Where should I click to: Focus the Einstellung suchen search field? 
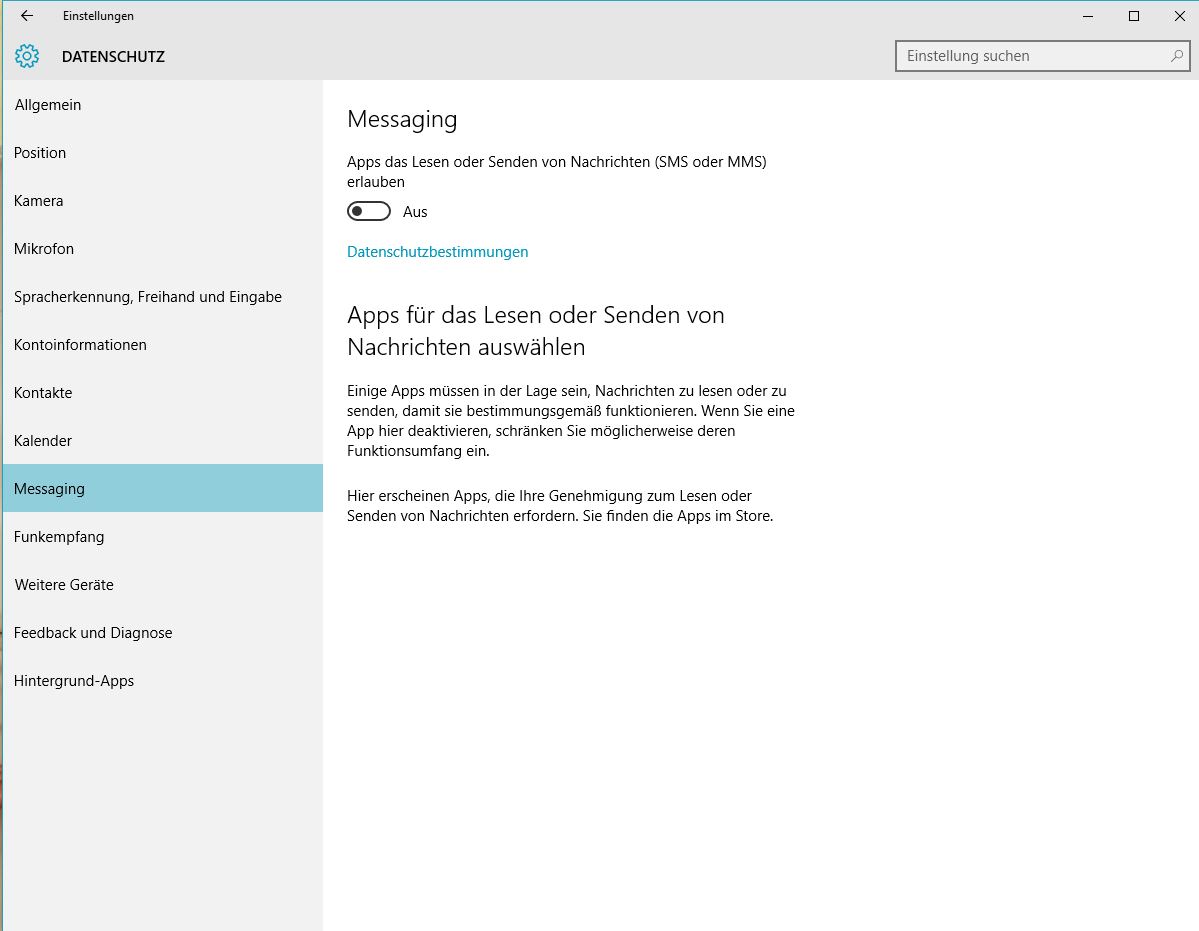(1041, 56)
